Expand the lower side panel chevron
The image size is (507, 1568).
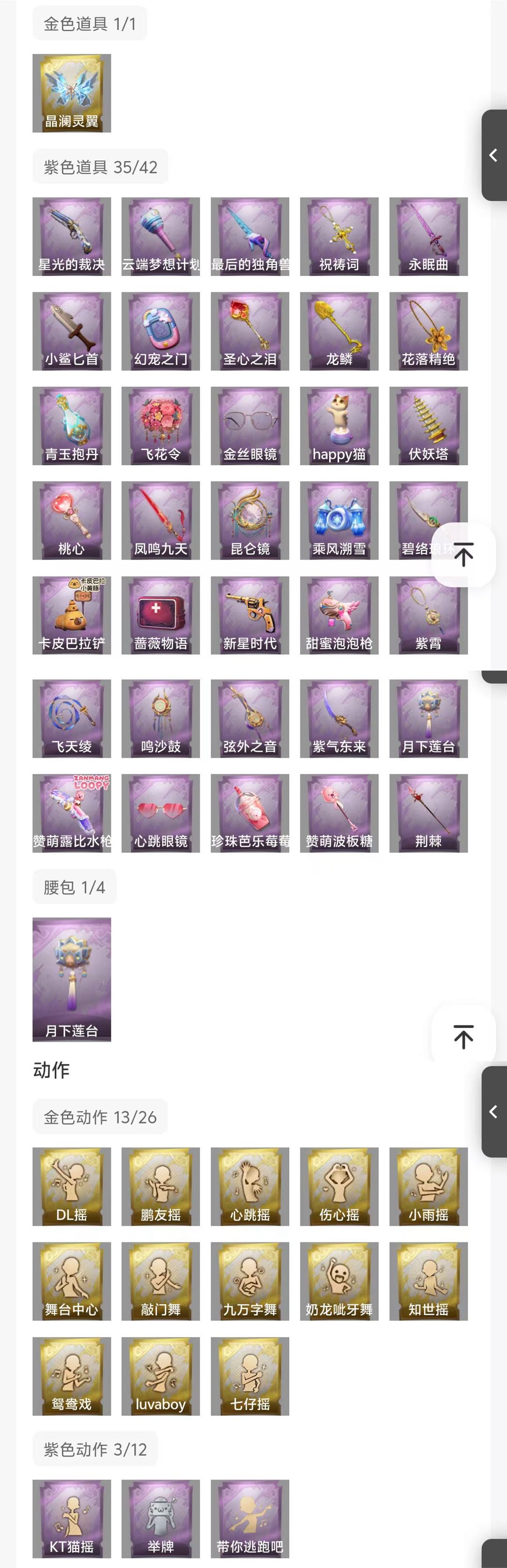point(494,1111)
